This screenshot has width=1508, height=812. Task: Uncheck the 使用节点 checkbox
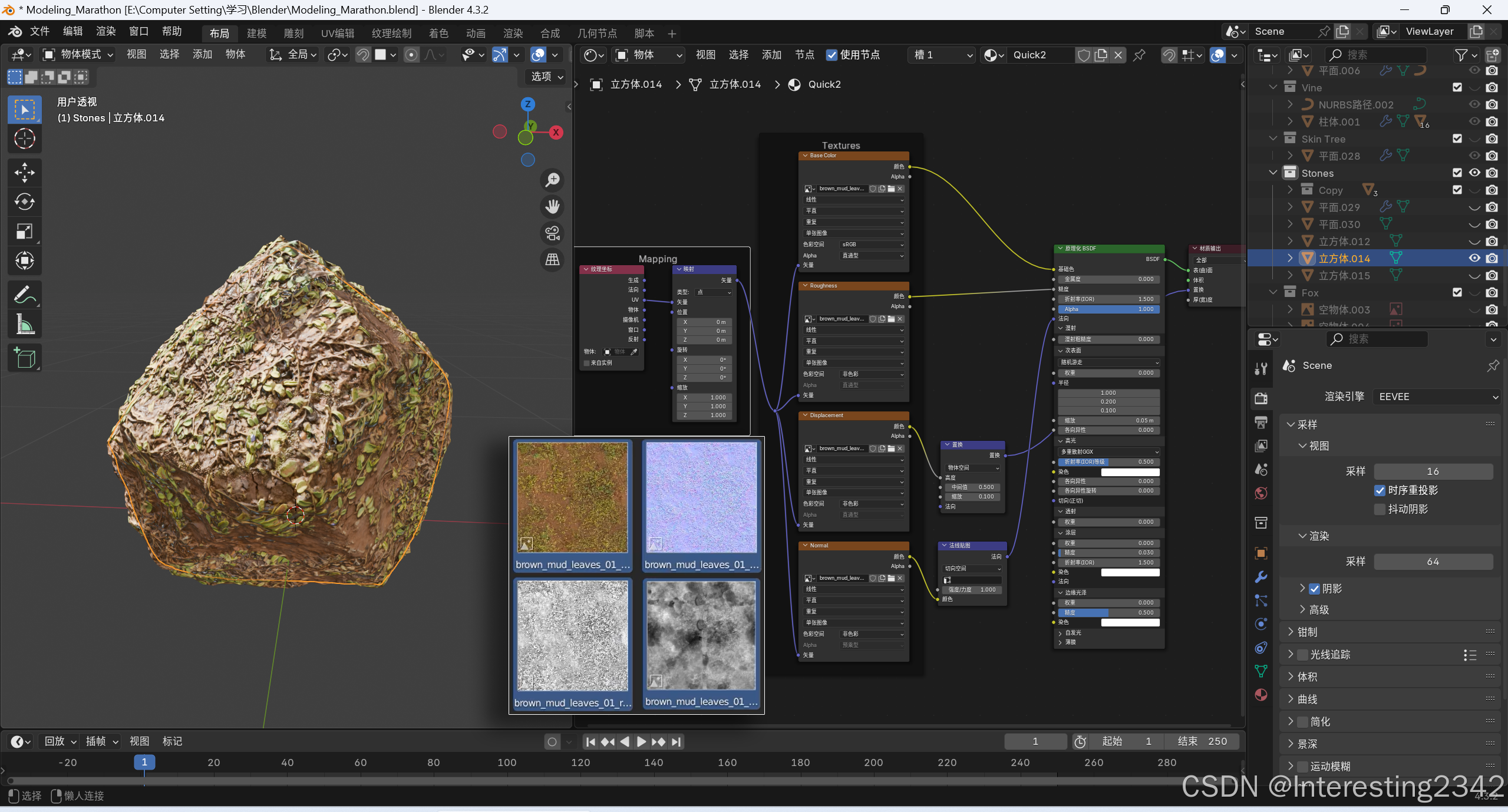(831, 55)
